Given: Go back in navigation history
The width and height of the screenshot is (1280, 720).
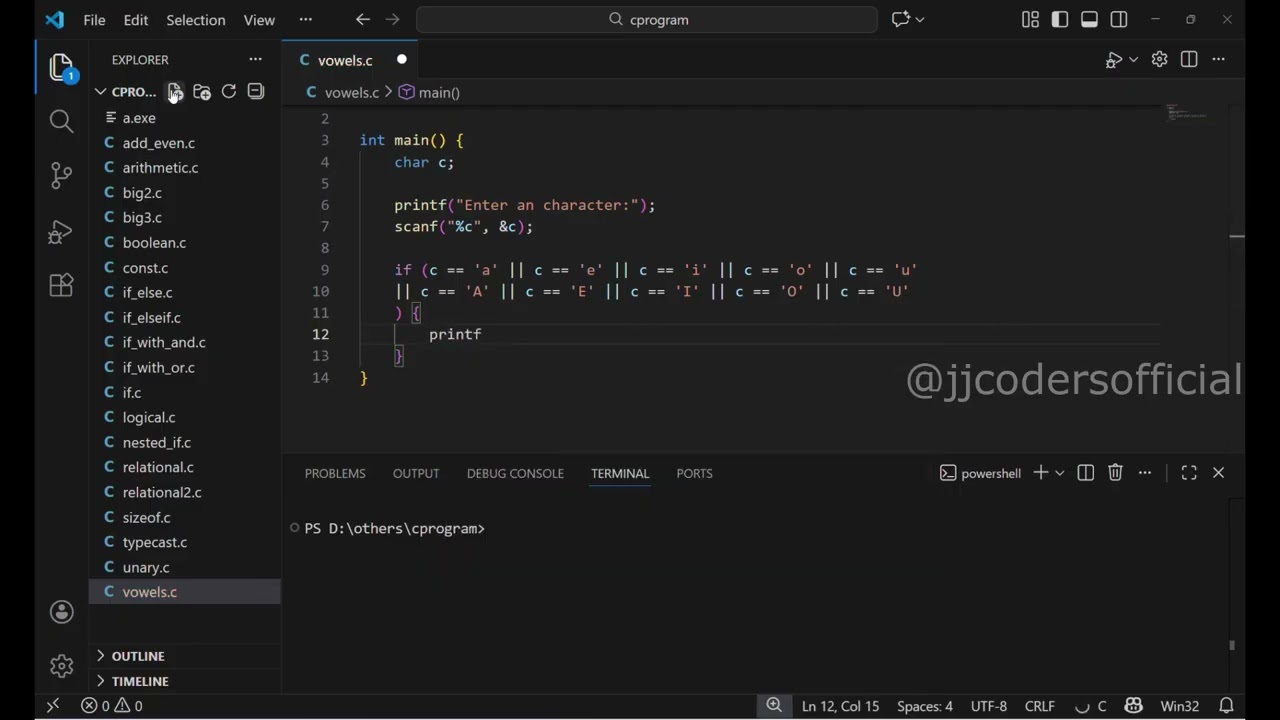Looking at the screenshot, I should tap(363, 19).
